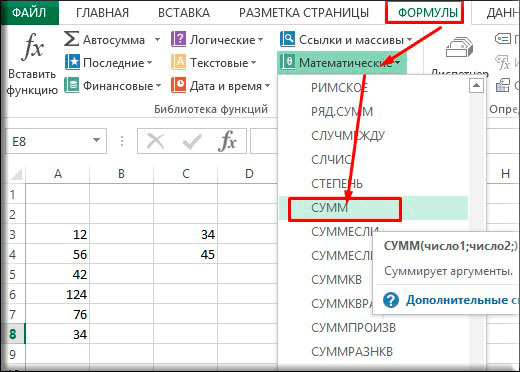Switch to the ВСТАВКА tab
This screenshot has height=372, width=520.
(184, 13)
